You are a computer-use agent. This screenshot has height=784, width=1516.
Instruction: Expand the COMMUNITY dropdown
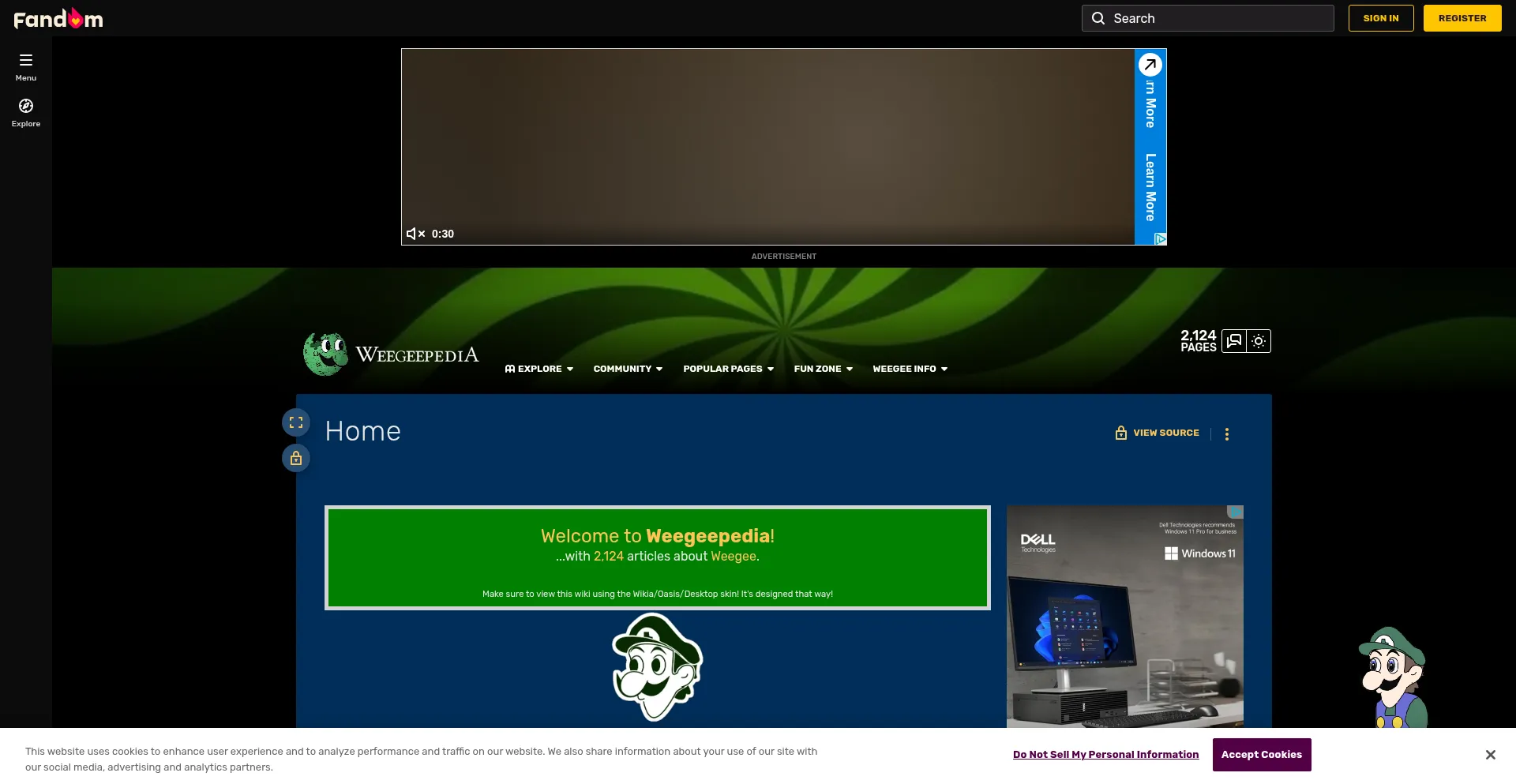627,369
